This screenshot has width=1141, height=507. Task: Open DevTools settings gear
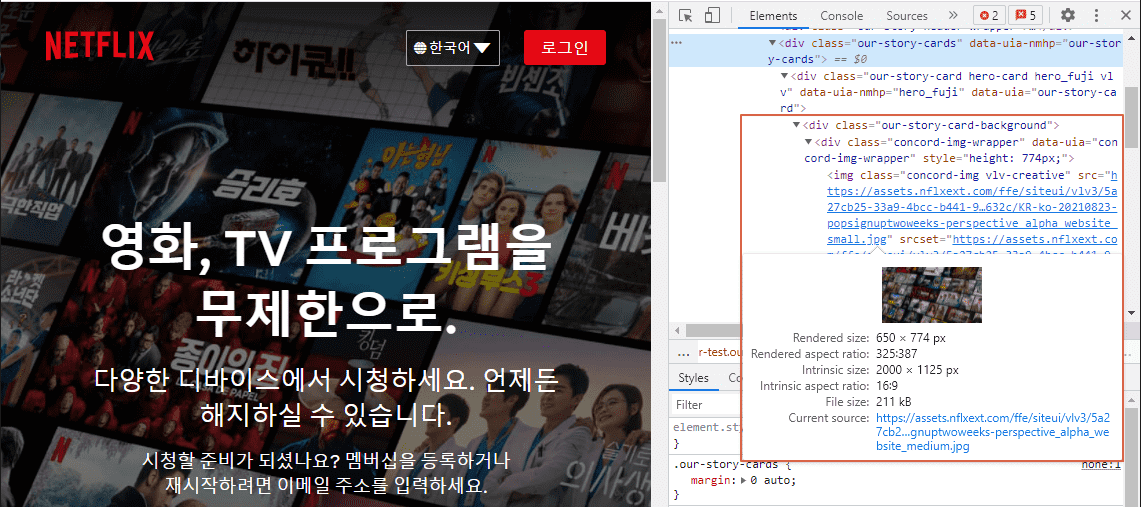click(1068, 15)
